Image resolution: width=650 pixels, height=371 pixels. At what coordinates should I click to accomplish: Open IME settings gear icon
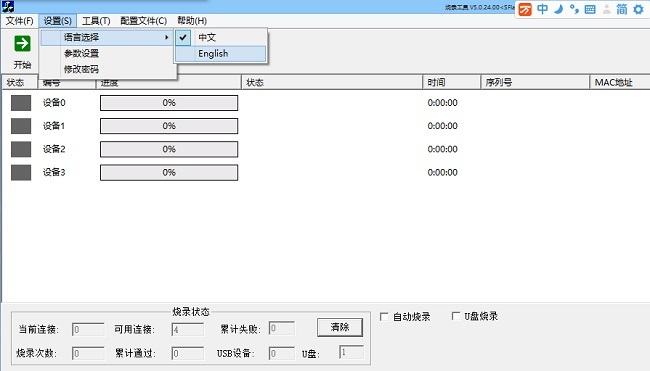point(638,9)
